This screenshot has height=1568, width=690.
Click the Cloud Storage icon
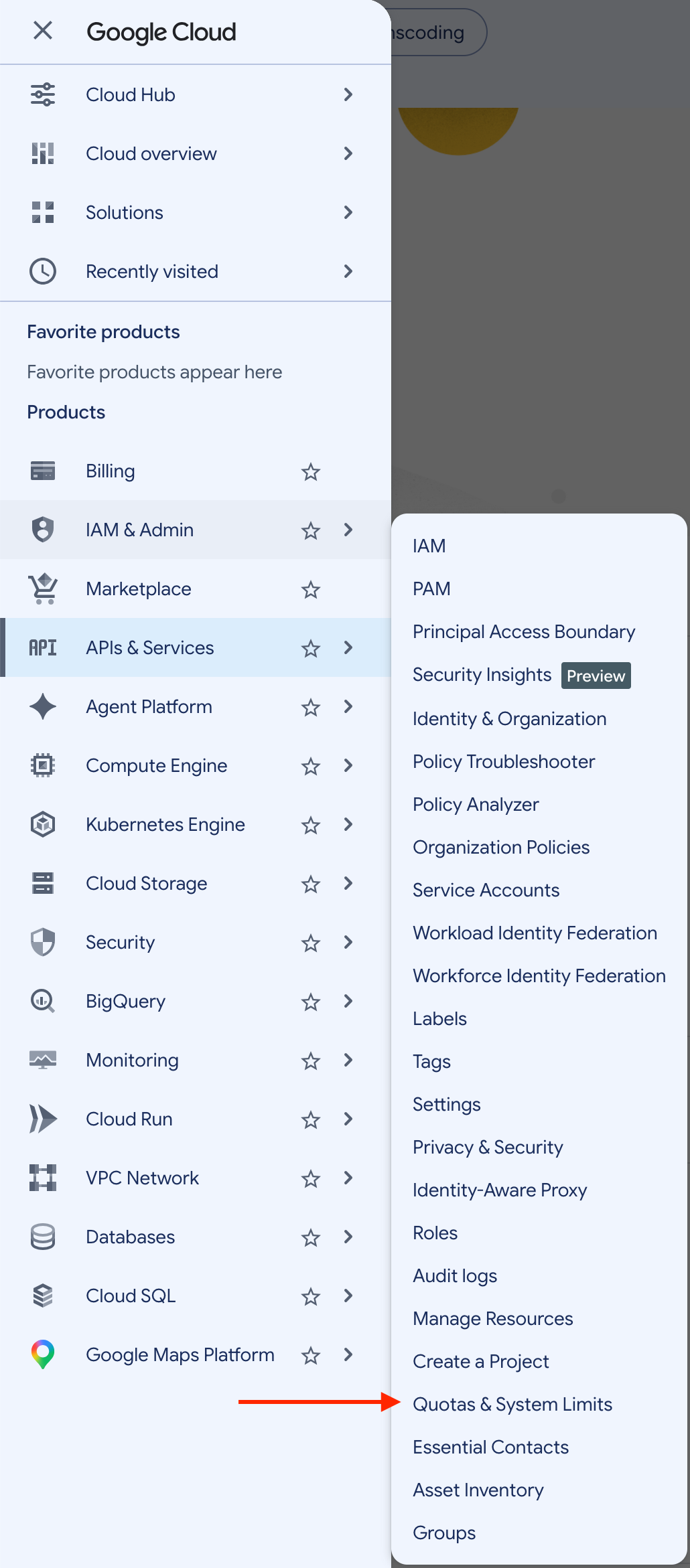point(43,883)
